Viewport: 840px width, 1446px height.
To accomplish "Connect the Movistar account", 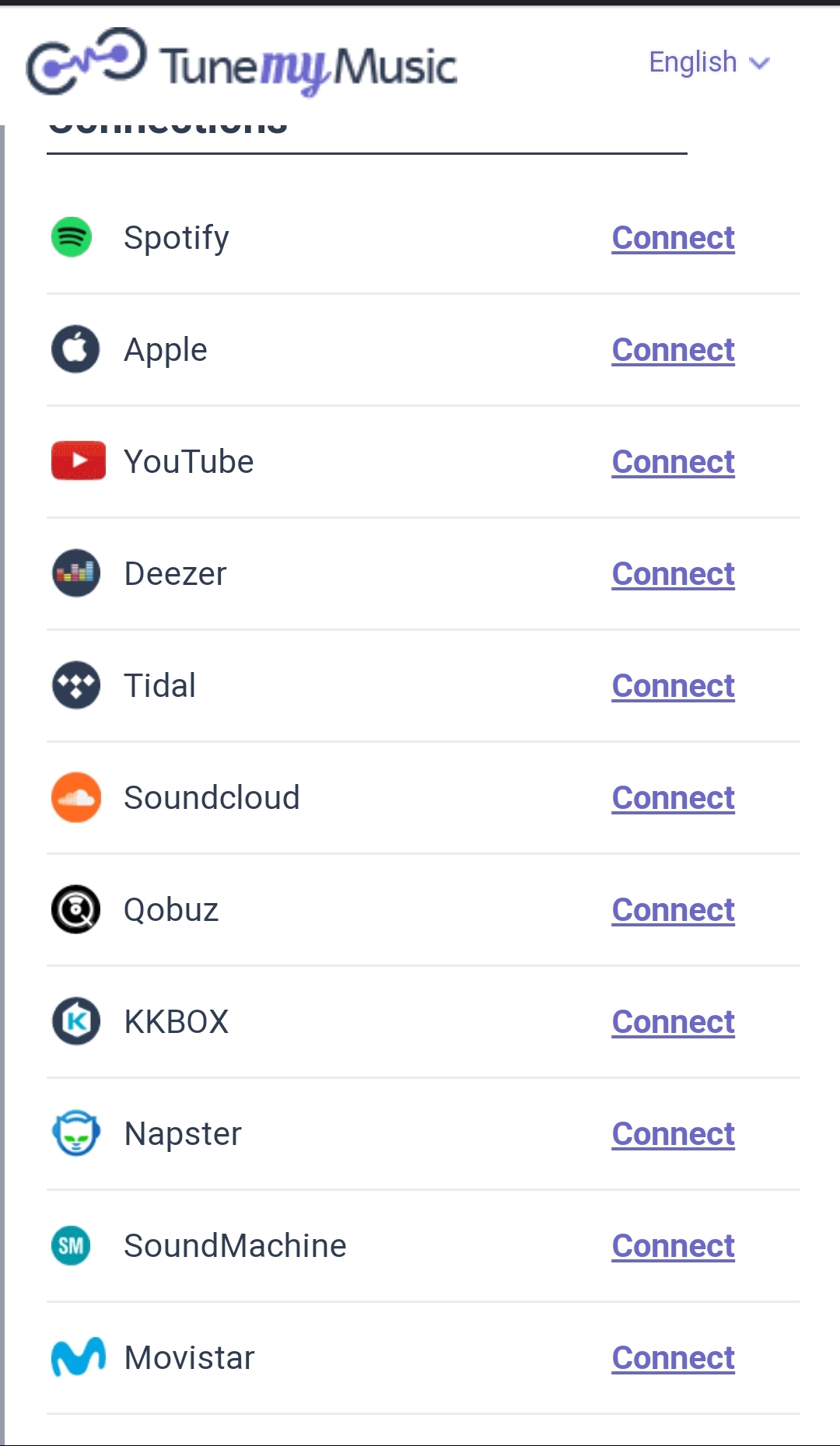I will click(x=673, y=1358).
